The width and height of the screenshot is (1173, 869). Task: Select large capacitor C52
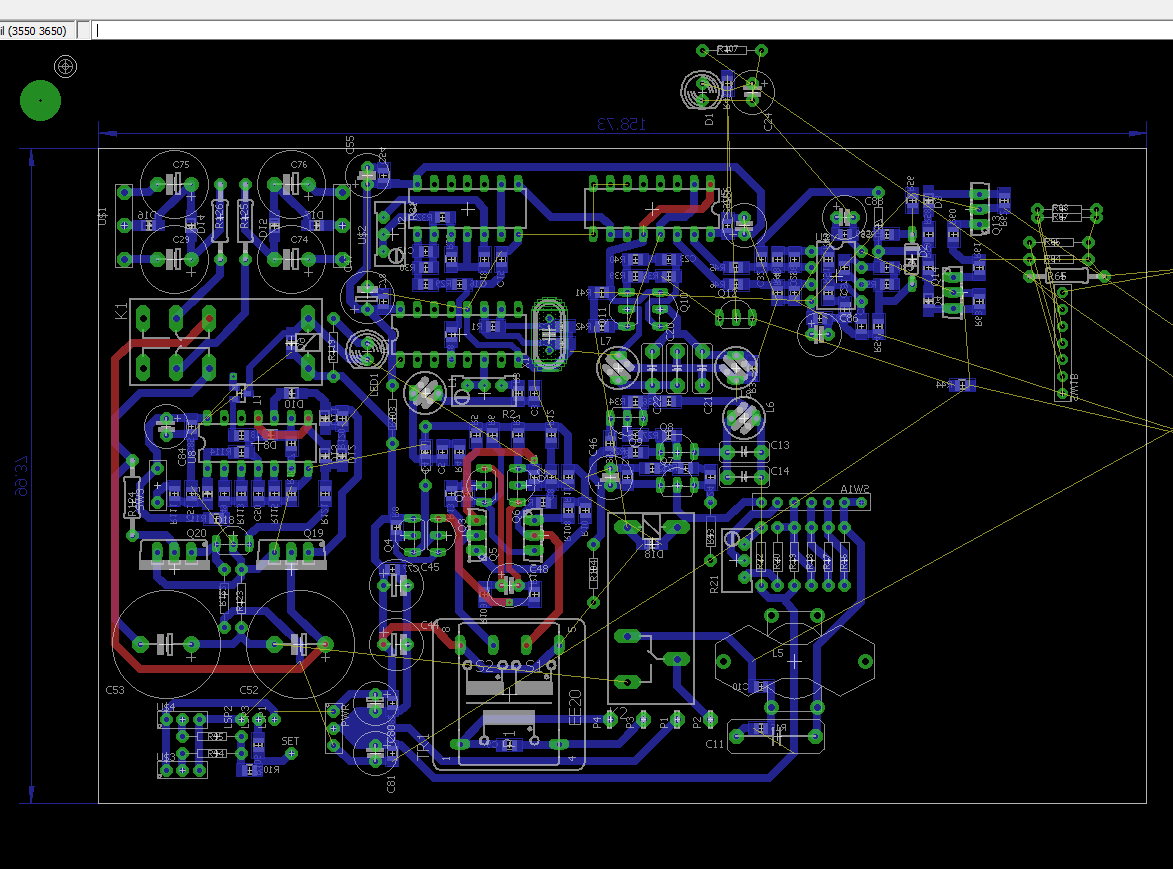[x=299, y=644]
